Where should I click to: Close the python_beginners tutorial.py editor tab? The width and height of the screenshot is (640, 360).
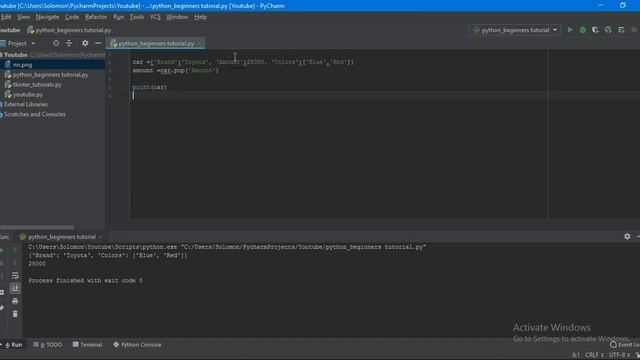[x=199, y=43]
